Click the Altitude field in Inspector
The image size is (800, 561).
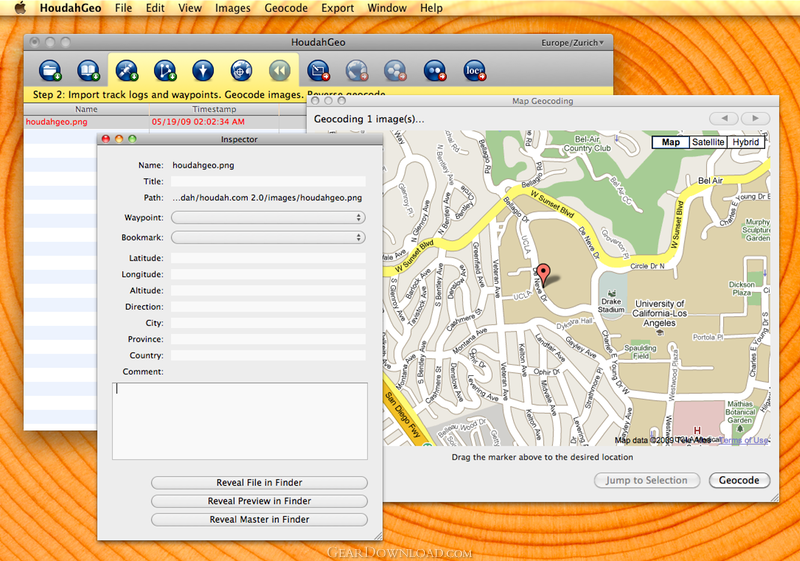pyautogui.click(x=268, y=291)
